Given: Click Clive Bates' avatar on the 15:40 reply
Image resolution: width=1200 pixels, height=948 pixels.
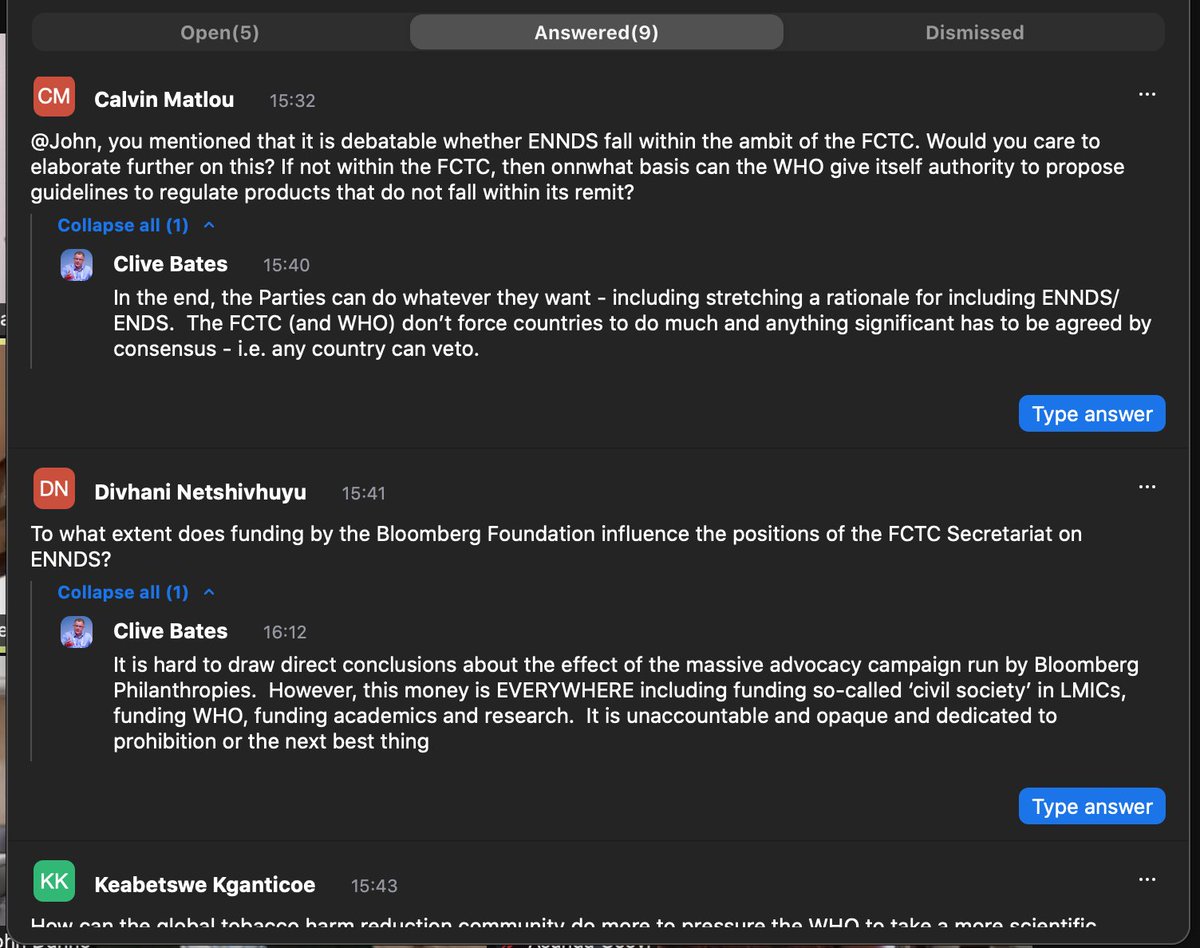Looking at the screenshot, I should pyautogui.click(x=77, y=265).
